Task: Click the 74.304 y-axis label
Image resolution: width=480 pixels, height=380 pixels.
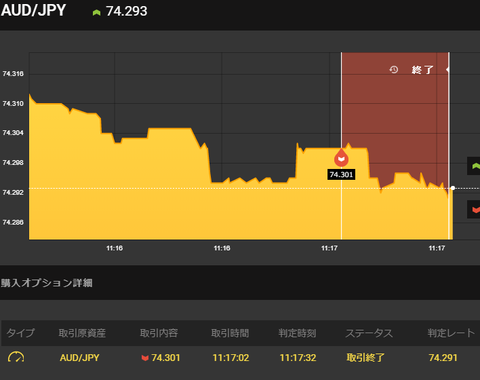Action: point(13,133)
